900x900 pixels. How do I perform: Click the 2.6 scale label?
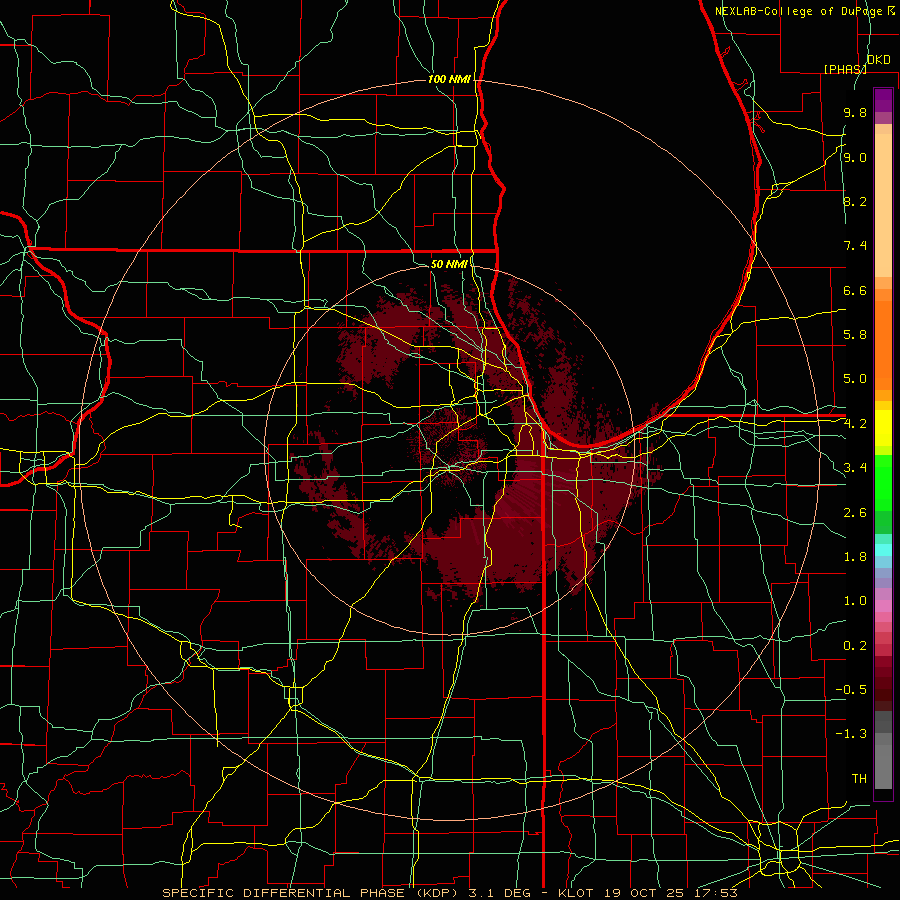pyautogui.click(x=855, y=513)
